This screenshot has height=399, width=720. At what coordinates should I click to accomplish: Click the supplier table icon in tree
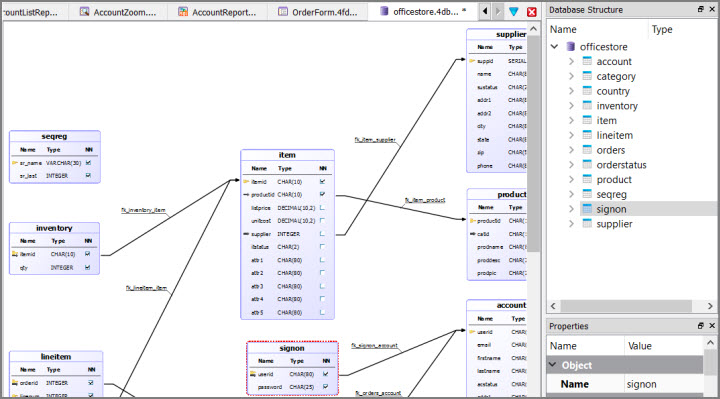(587, 223)
